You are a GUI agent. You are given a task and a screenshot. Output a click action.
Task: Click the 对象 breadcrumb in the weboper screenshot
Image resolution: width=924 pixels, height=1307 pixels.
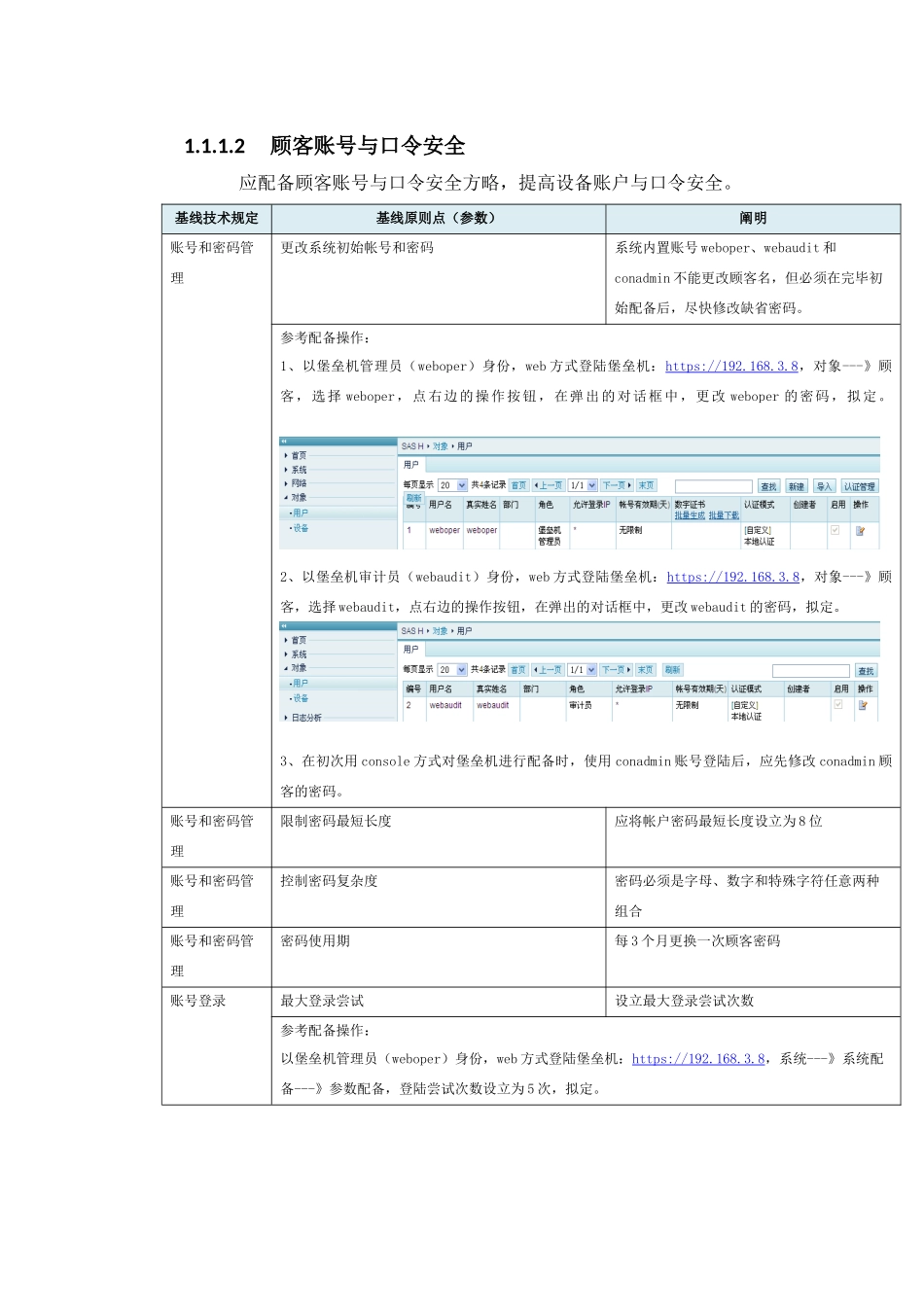441,446
